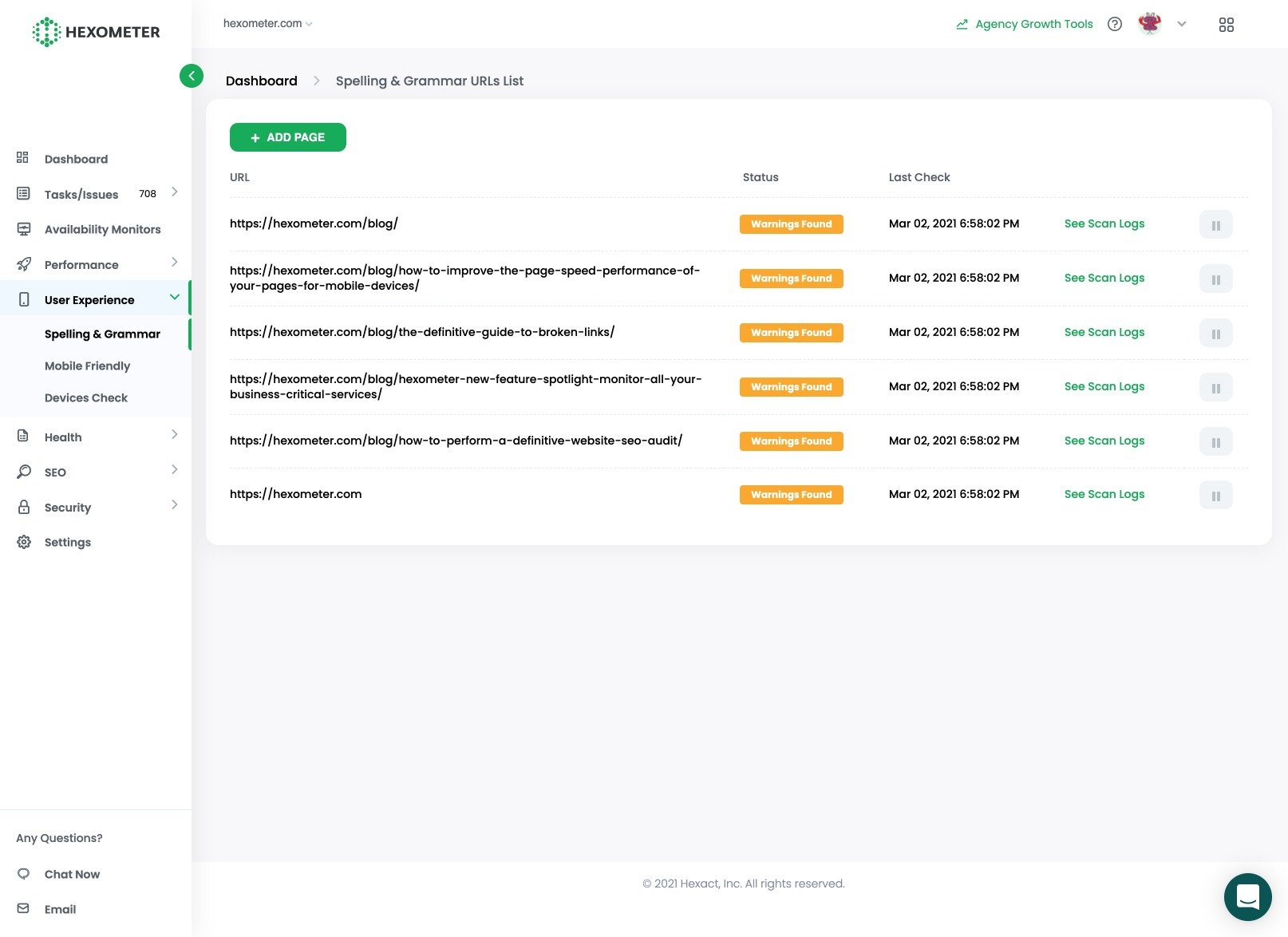
Task: See Scan Logs for page-speed-performance row
Action: tap(1104, 278)
